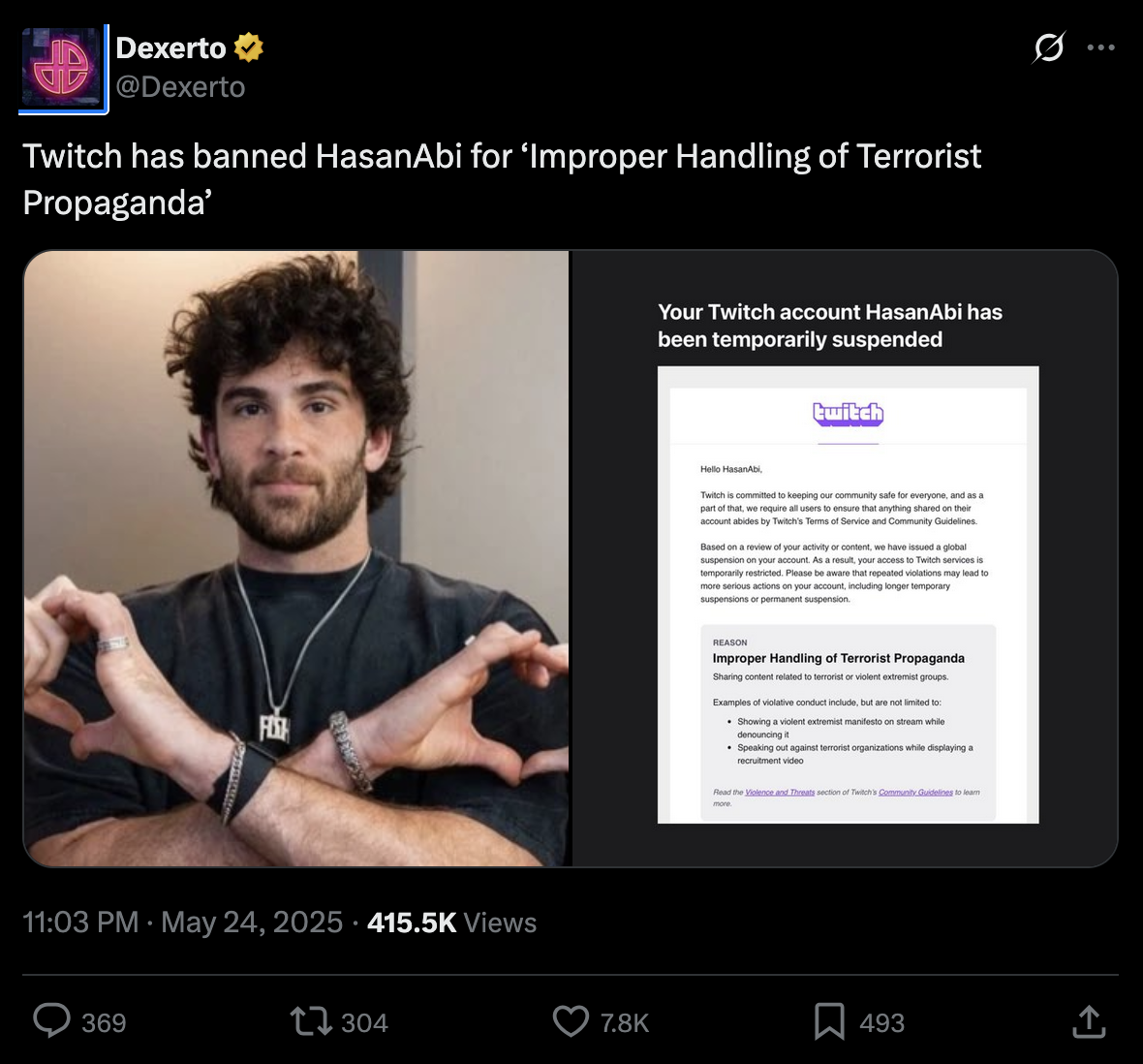Screen dimensions: 1143x1064
Task: Like the post with the heart icon
Action: (x=571, y=1021)
